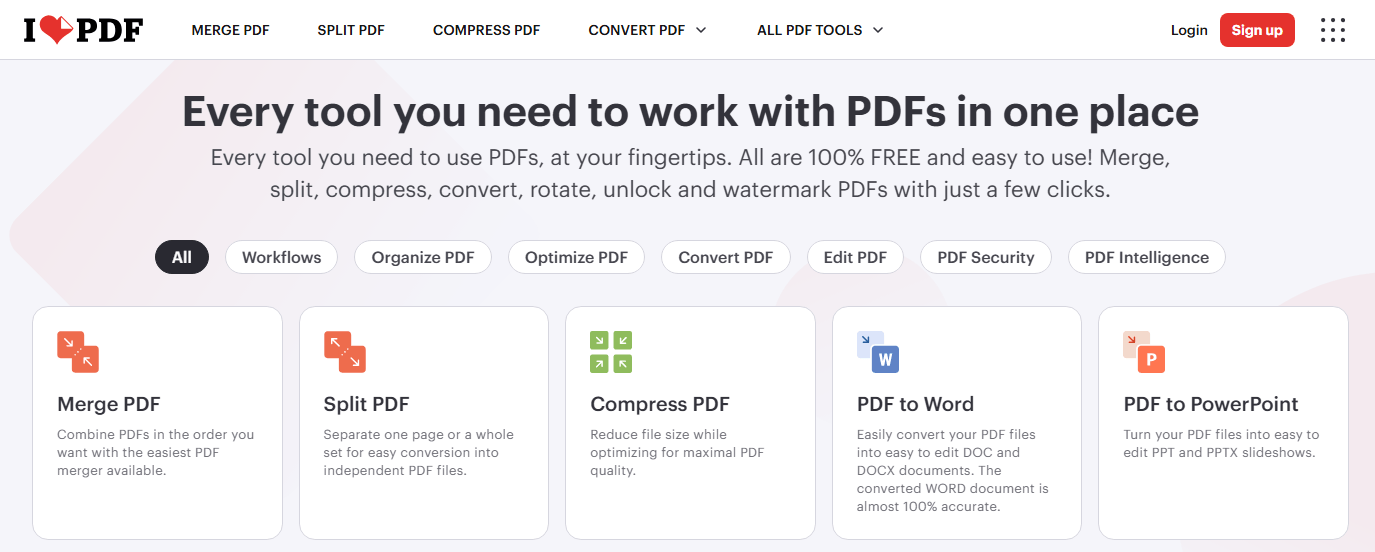Click the PDF to Word icon

tap(878, 352)
